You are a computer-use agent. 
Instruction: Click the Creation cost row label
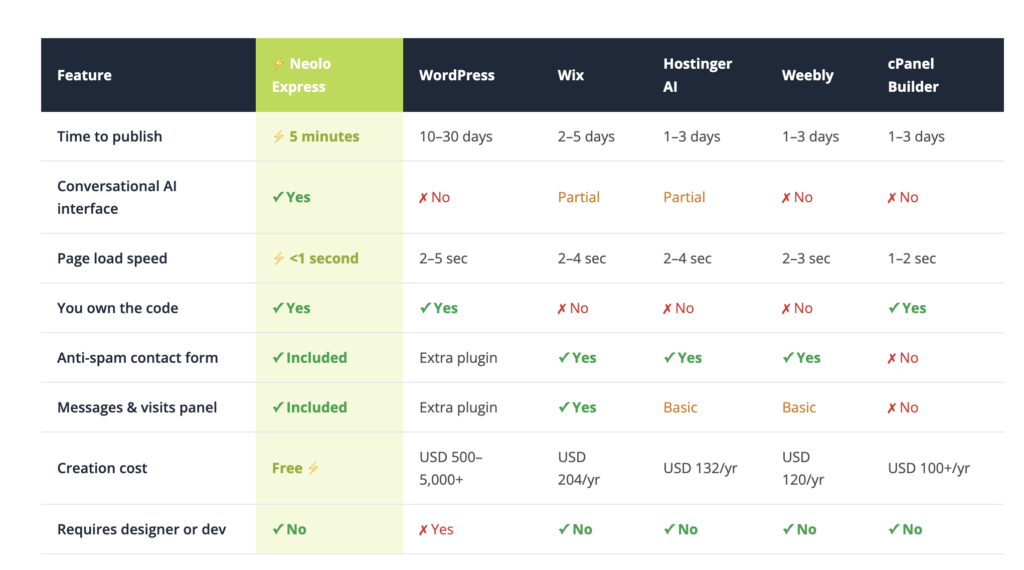coord(102,468)
